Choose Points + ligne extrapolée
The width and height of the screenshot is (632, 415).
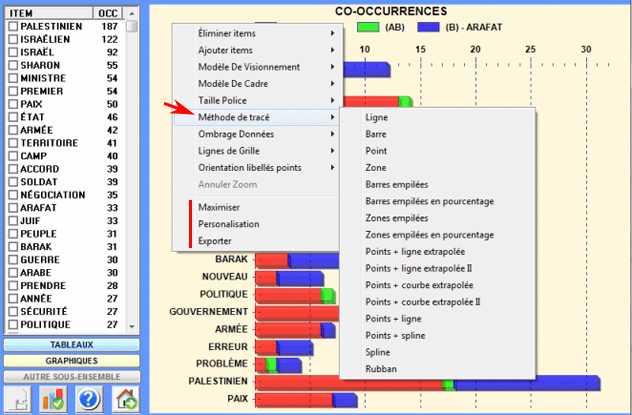tap(438, 251)
